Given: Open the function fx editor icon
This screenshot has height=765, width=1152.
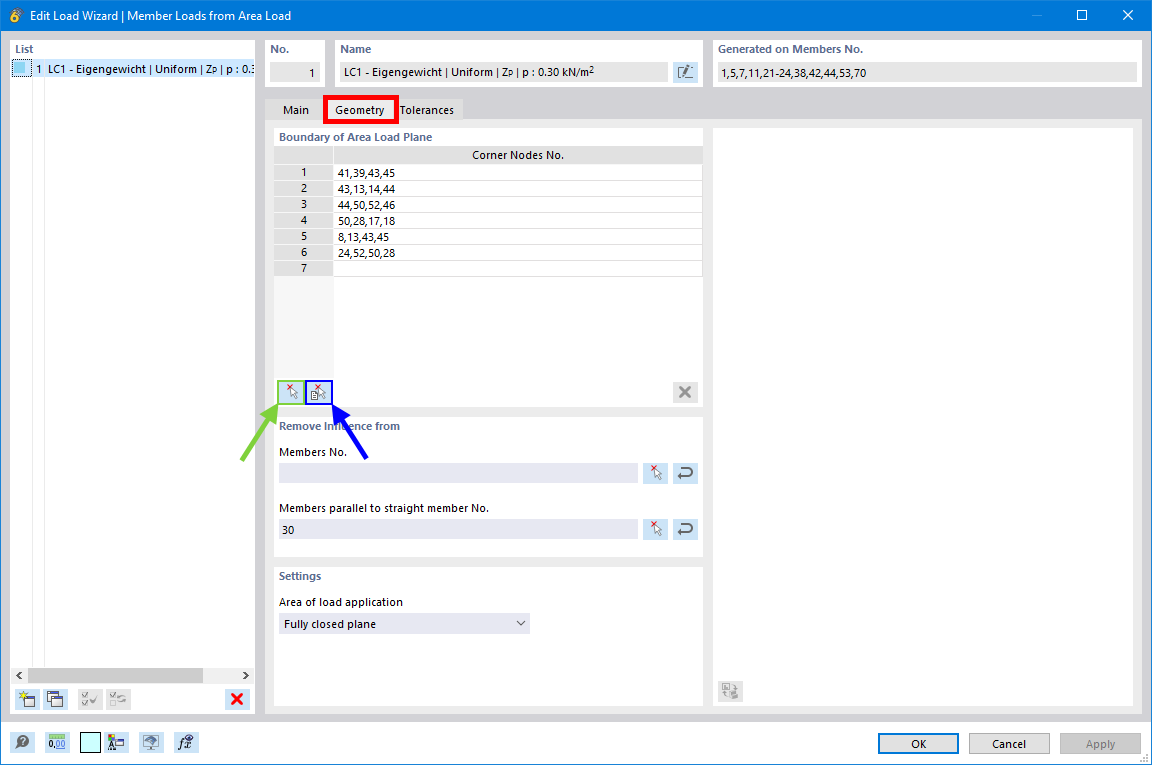Looking at the screenshot, I should (x=185, y=742).
